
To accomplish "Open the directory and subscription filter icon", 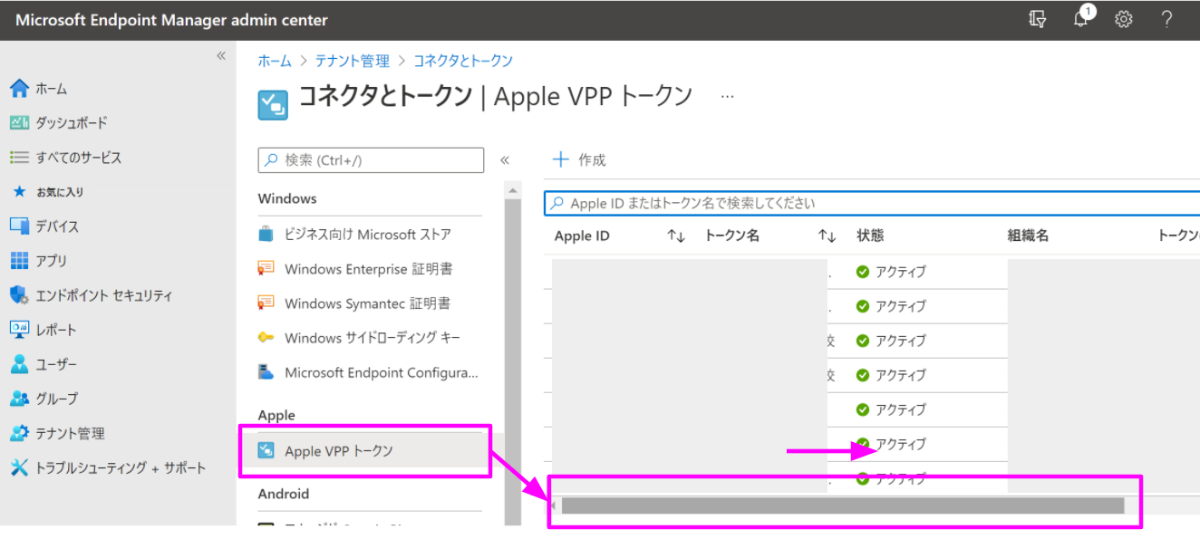I will (1038, 19).
